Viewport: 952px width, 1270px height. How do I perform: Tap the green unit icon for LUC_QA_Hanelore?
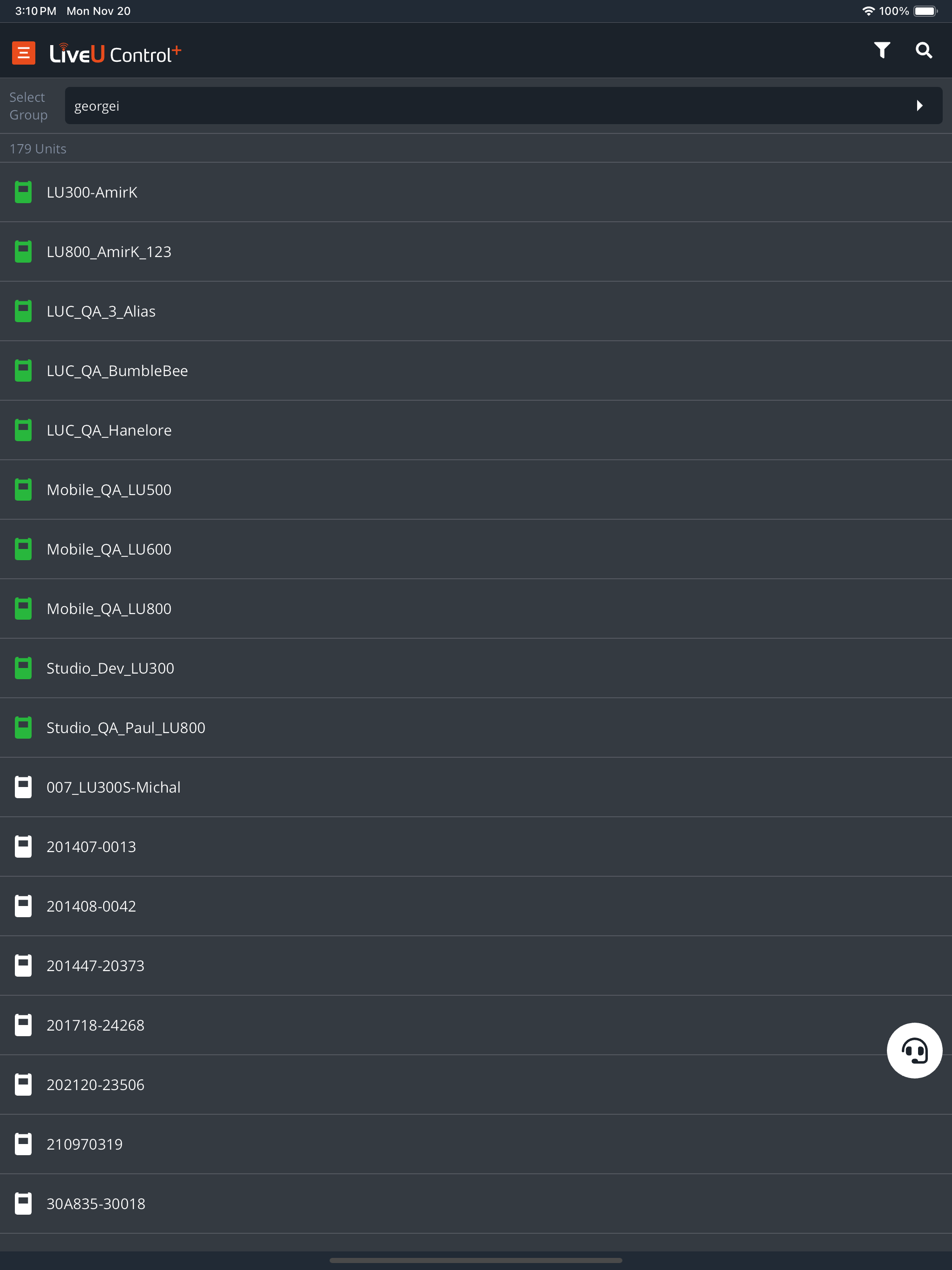coord(23,430)
